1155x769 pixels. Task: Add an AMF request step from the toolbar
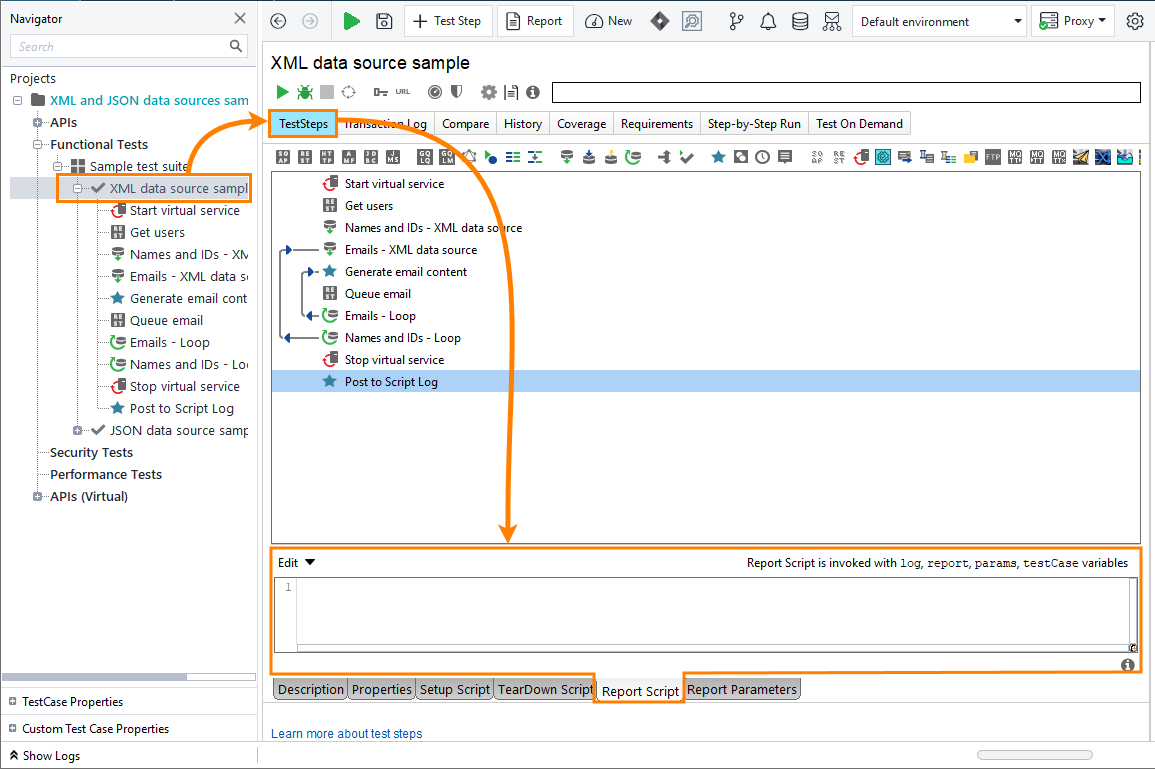349,157
